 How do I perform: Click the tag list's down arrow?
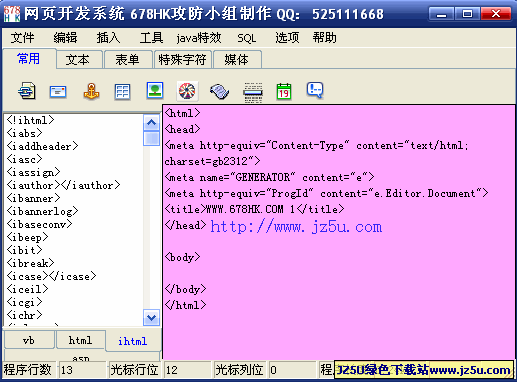pos(151,318)
